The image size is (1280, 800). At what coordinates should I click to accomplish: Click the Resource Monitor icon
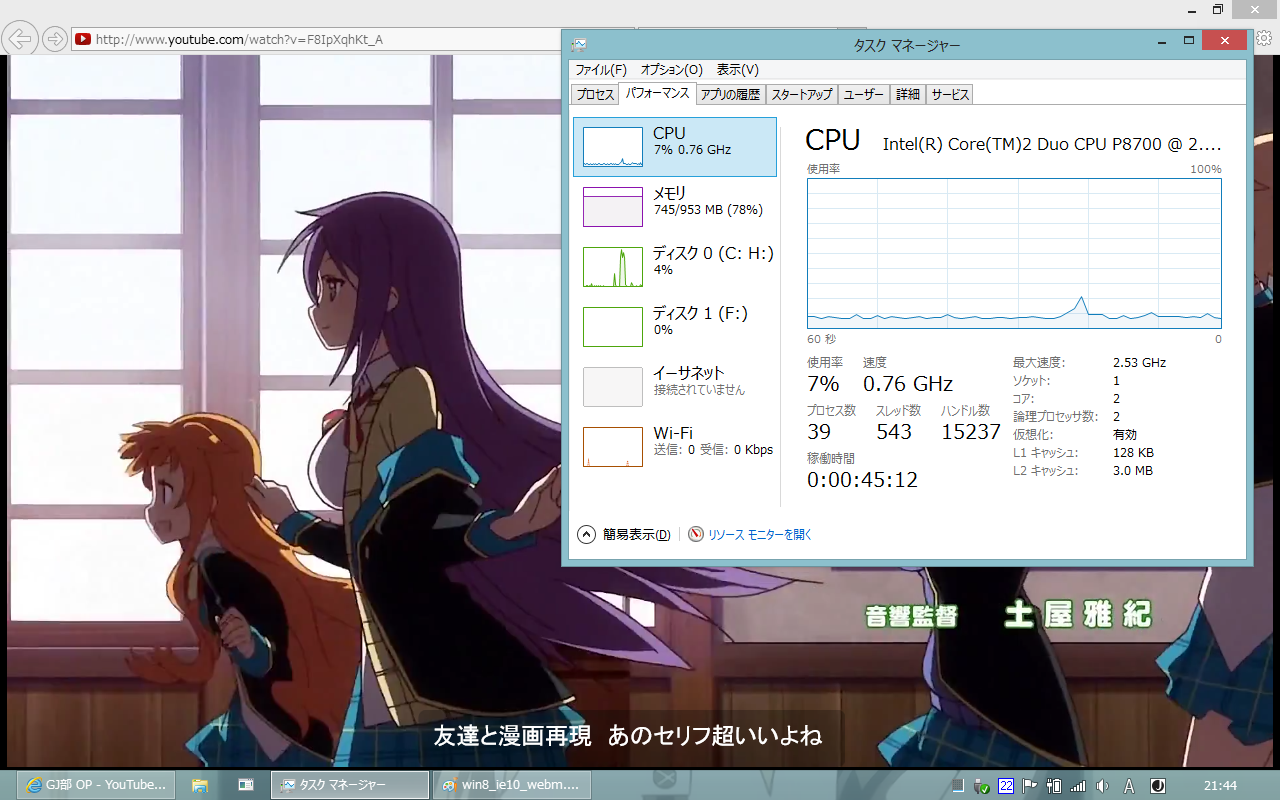[x=696, y=534]
